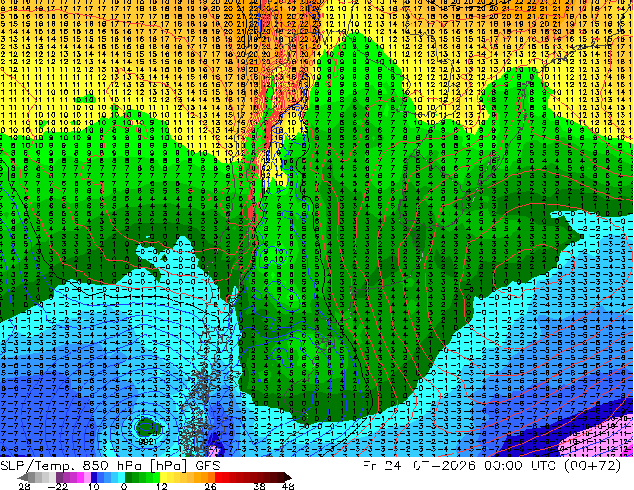Click the orange legend segment before 26
Viewport: 634px width, 490px height.
point(211,477)
